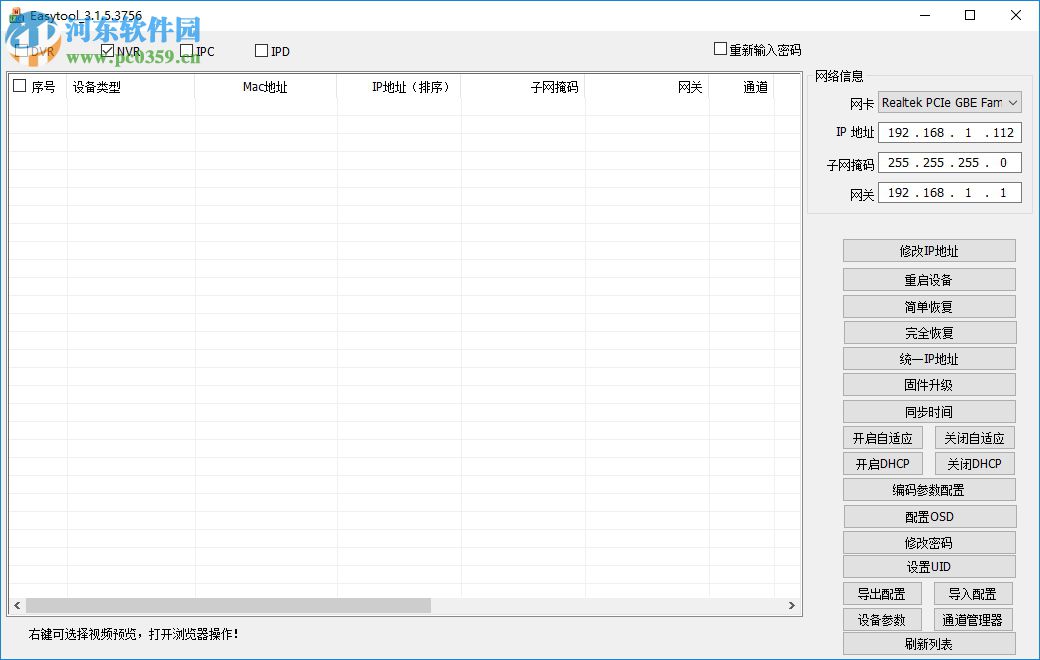Refresh device list with 刷新列表
The height and width of the screenshot is (660, 1040).
[x=928, y=645]
